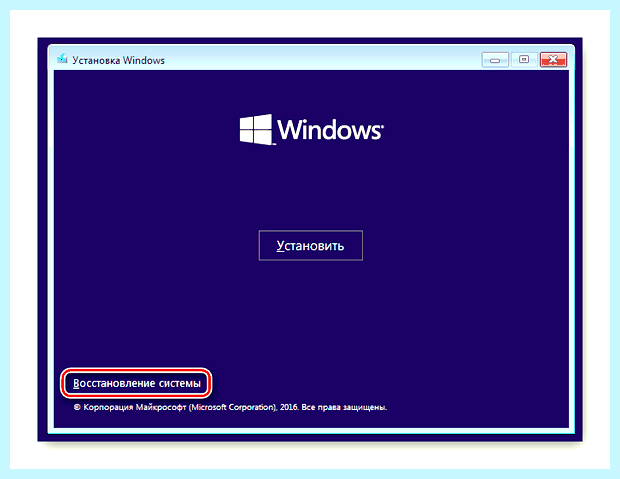Click the Windows logo in the center

[312, 129]
